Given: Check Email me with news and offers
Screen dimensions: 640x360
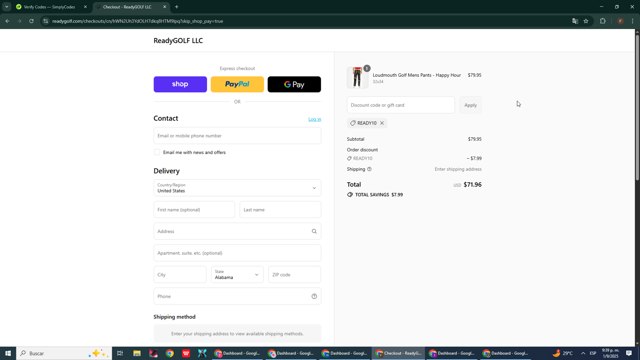Looking at the screenshot, I should tap(157, 152).
